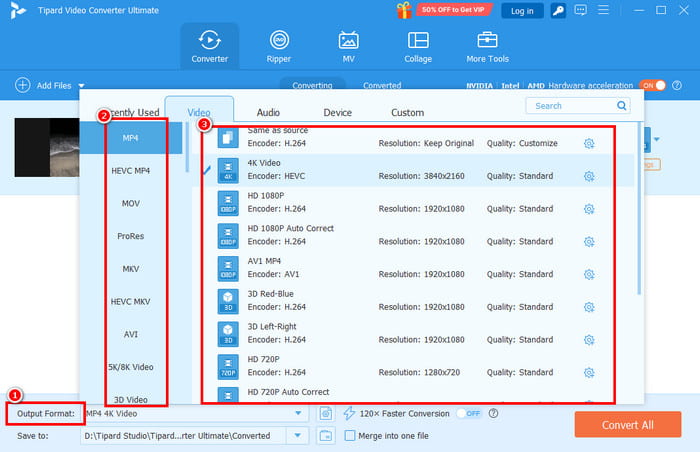Image resolution: width=700 pixels, height=452 pixels.
Task: Select MP4 format category
Action: (x=131, y=138)
